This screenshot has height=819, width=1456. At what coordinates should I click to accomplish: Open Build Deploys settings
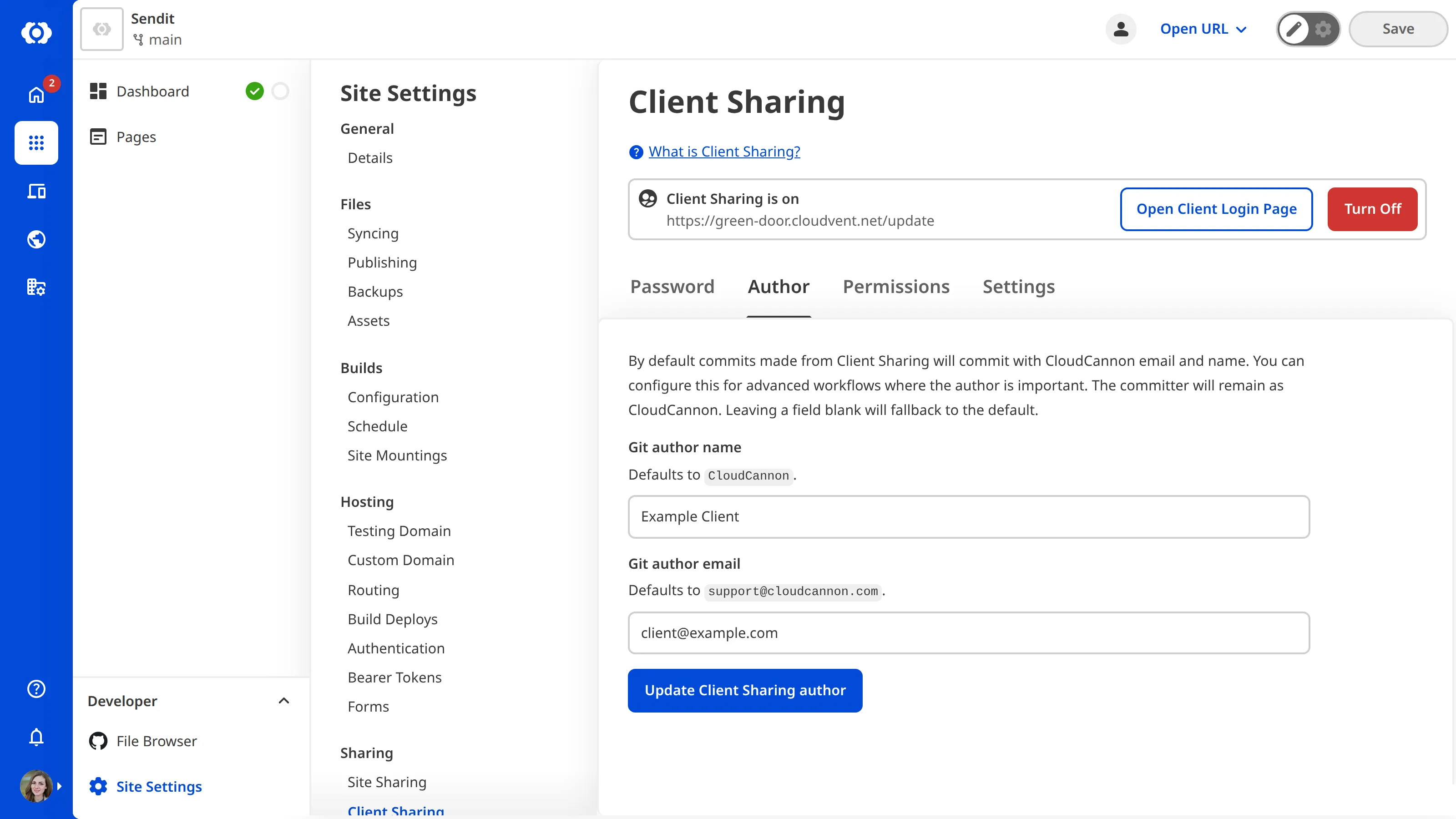[392, 619]
